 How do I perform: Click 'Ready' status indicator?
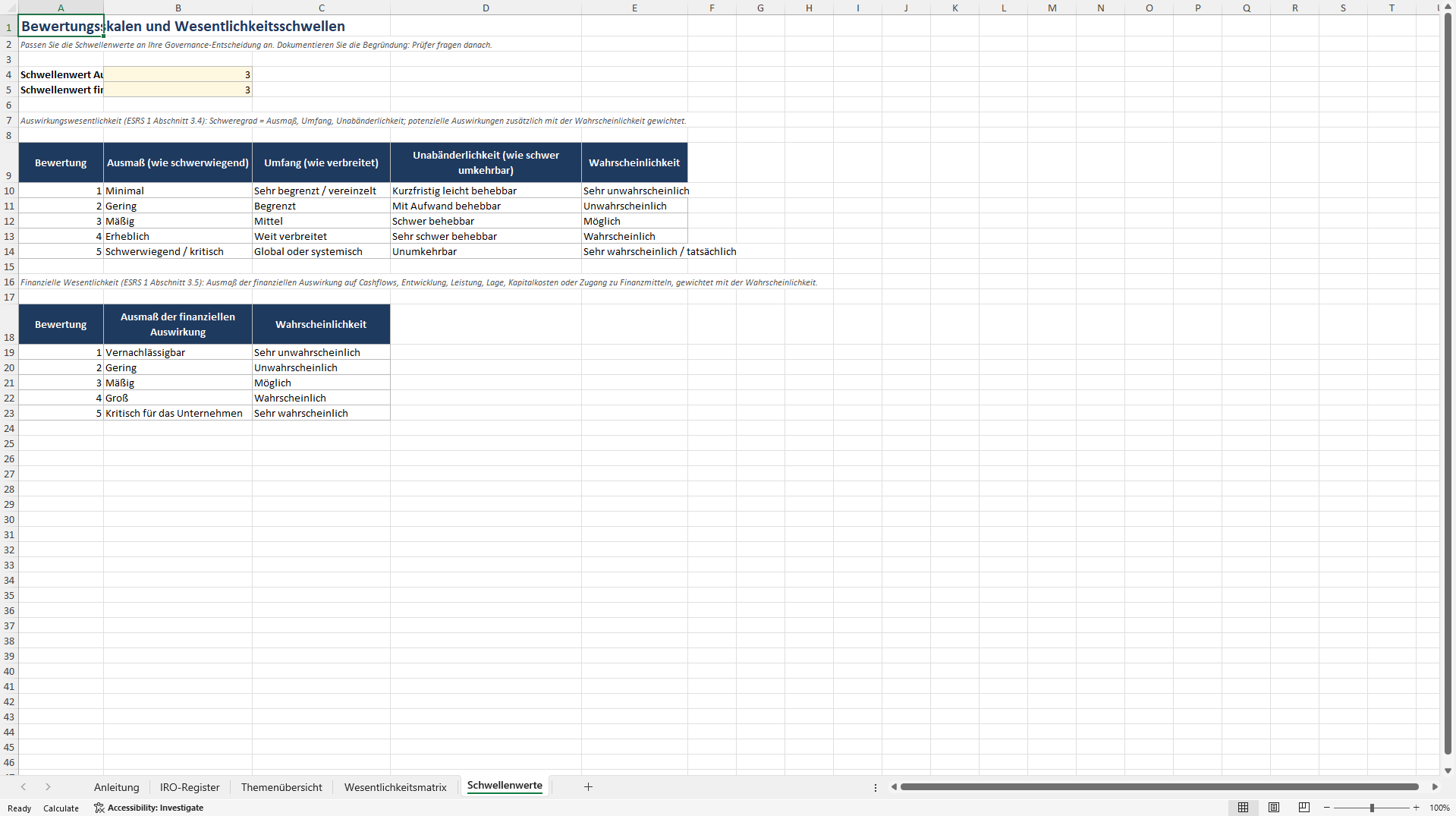pyautogui.click(x=20, y=808)
